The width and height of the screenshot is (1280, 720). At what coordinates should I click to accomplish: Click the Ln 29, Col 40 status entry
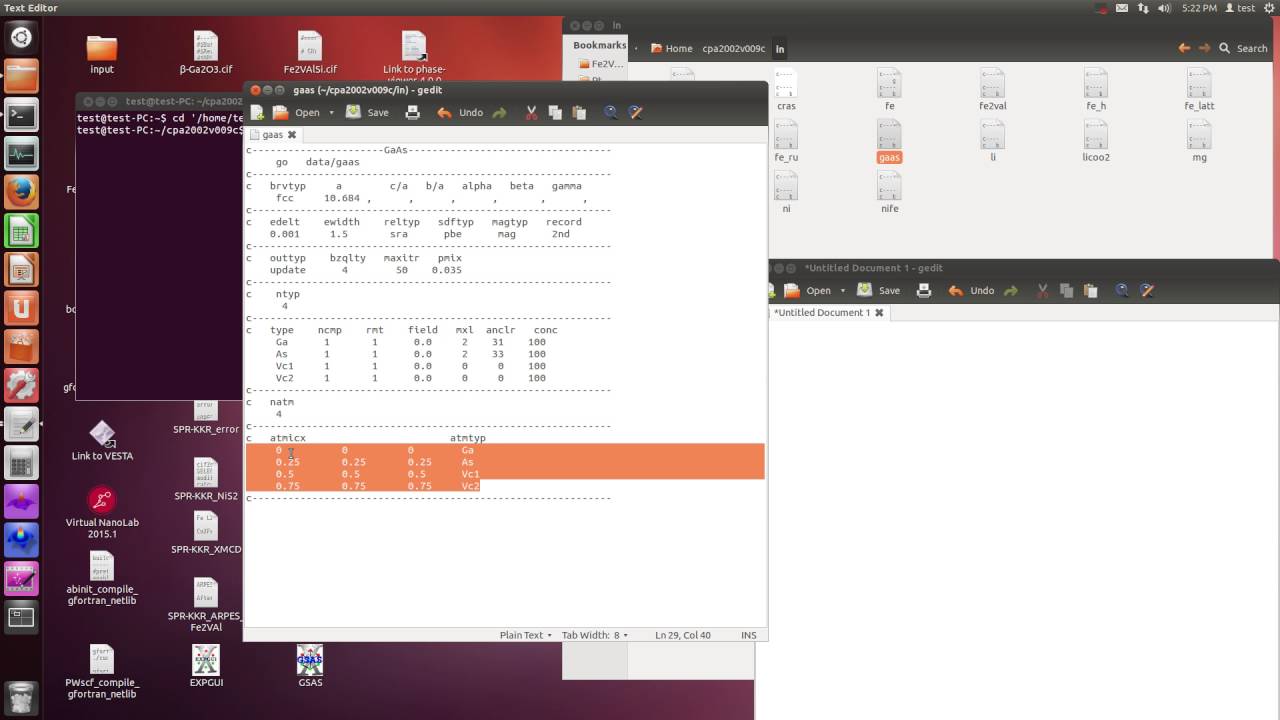tap(683, 635)
